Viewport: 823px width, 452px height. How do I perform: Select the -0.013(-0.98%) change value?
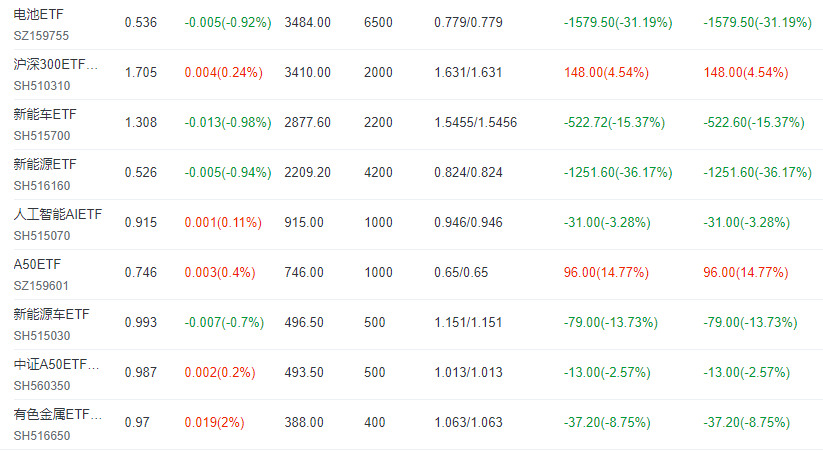(x=228, y=122)
